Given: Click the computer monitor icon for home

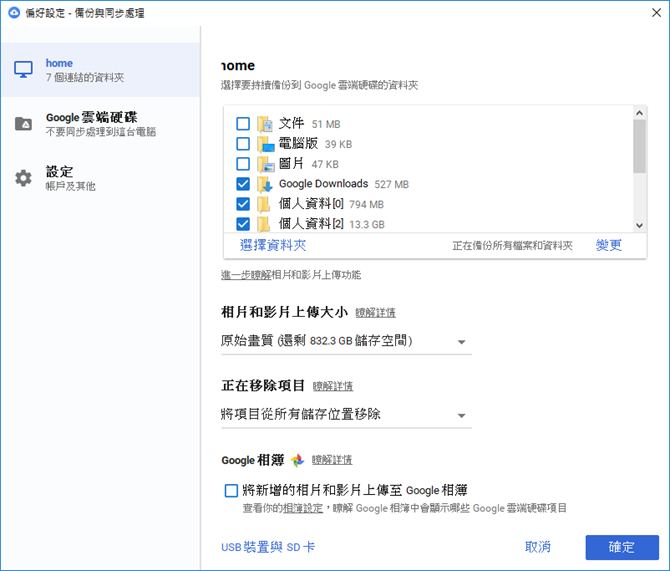Looking at the screenshot, I should pyautogui.click(x=23, y=69).
